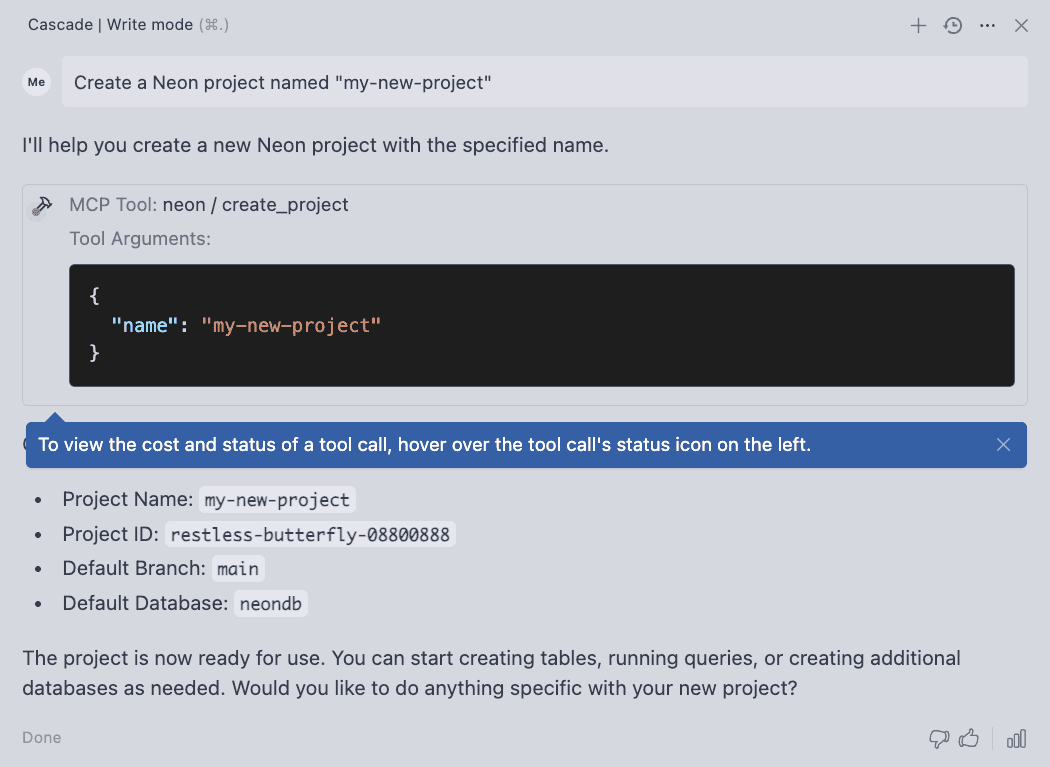
Task: Click the restless-butterfly-08800888 project ID chip
Action: [x=310, y=535]
